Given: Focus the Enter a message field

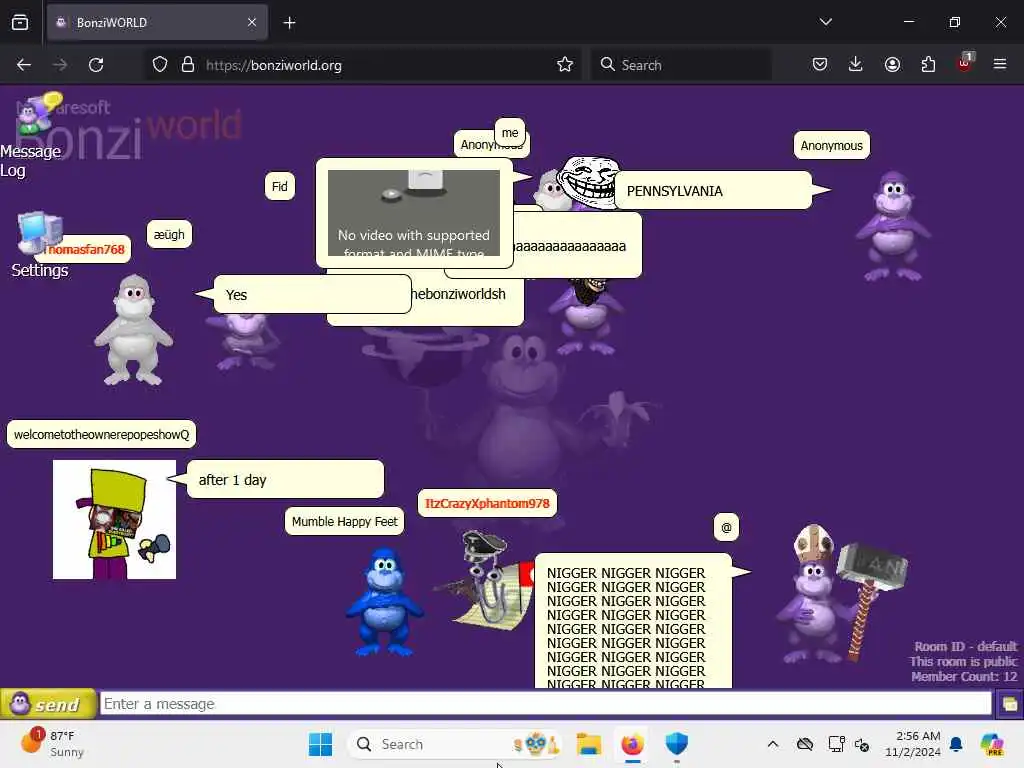Looking at the screenshot, I should tap(545, 704).
